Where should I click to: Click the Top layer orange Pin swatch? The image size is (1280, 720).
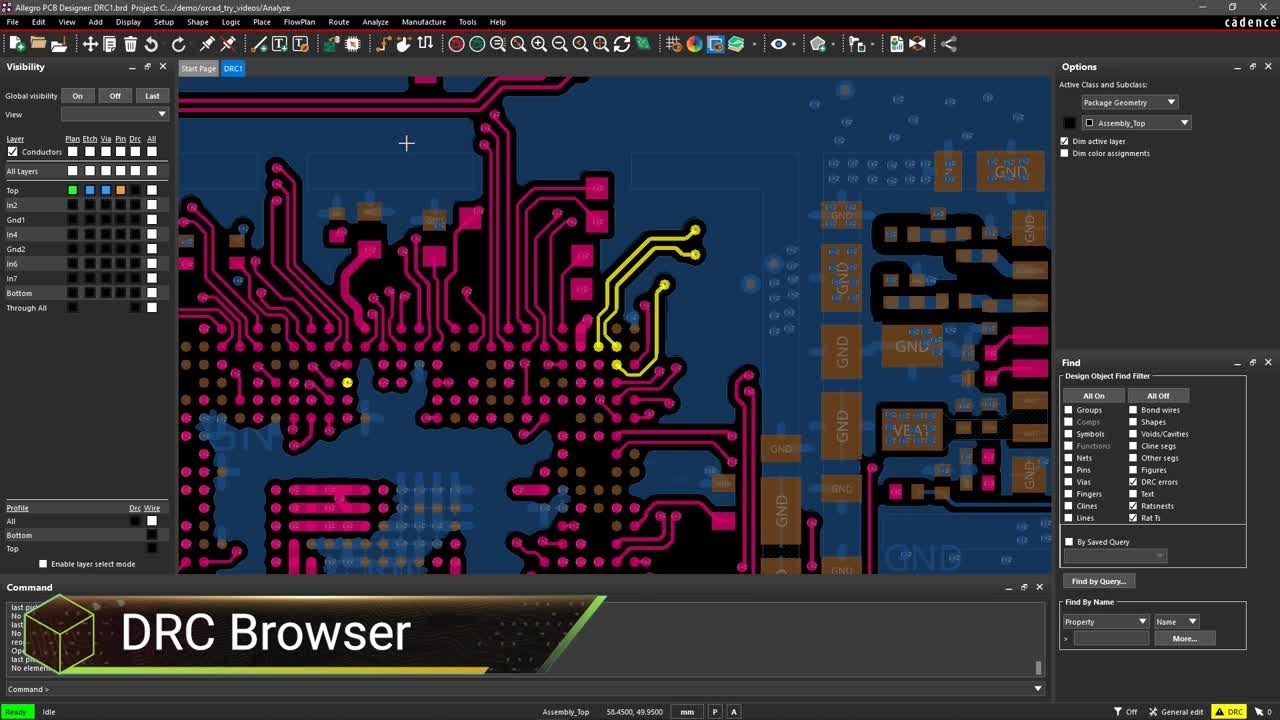click(x=120, y=190)
